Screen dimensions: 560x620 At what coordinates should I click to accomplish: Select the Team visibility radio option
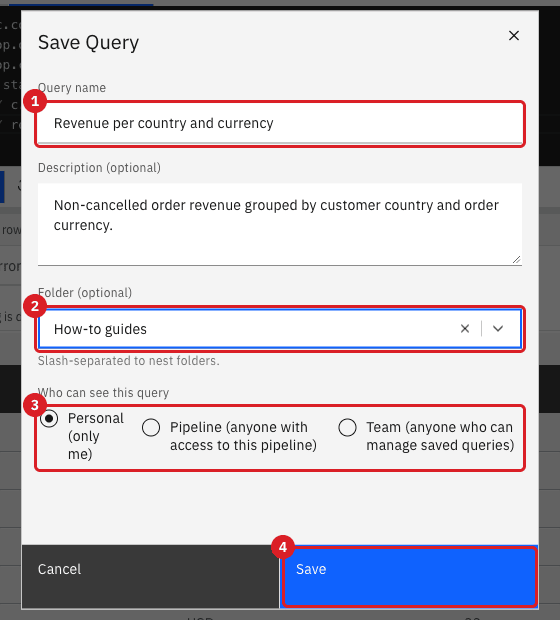(347, 427)
